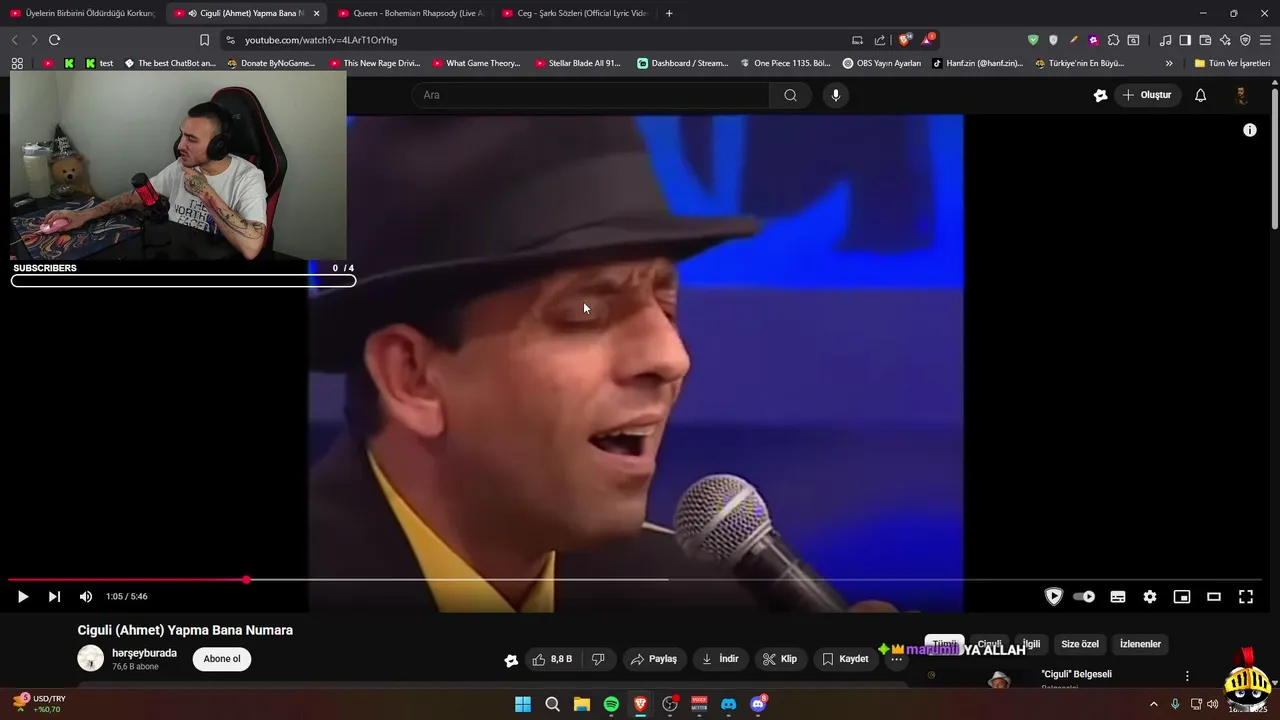
Task: Open harşeyburada channel name link
Action: tap(144, 653)
